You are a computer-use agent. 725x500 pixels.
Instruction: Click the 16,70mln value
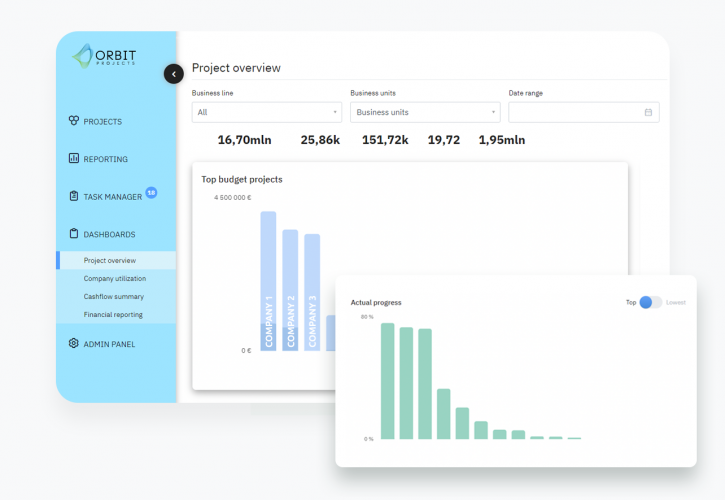tap(245, 140)
